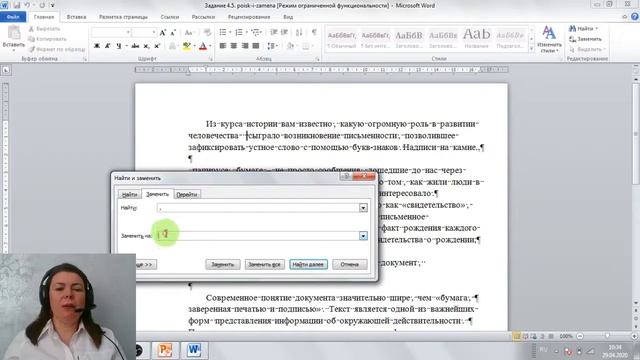Decrease font size with shrink font icon
This screenshot has height=360, width=640.
tap(173, 32)
